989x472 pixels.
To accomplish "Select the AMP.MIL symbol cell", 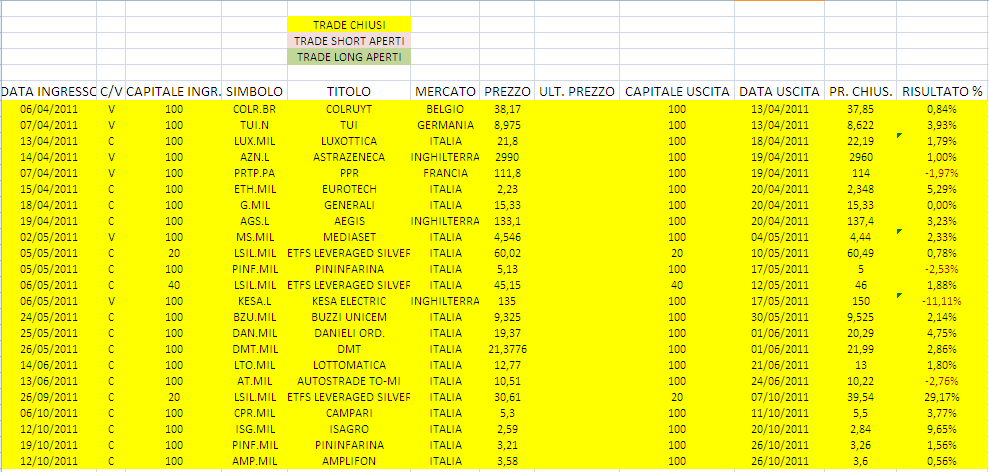I will pos(253,461).
